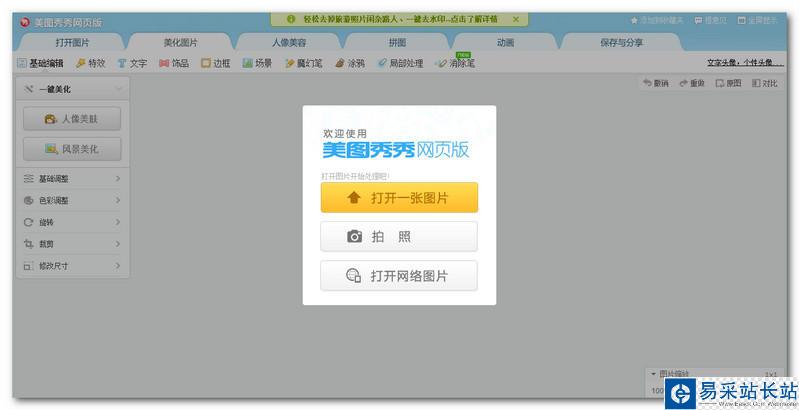Open the 文字头像 underlined link
Screen dimensions: 799x410
pyautogui.click(x=745, y=63)
